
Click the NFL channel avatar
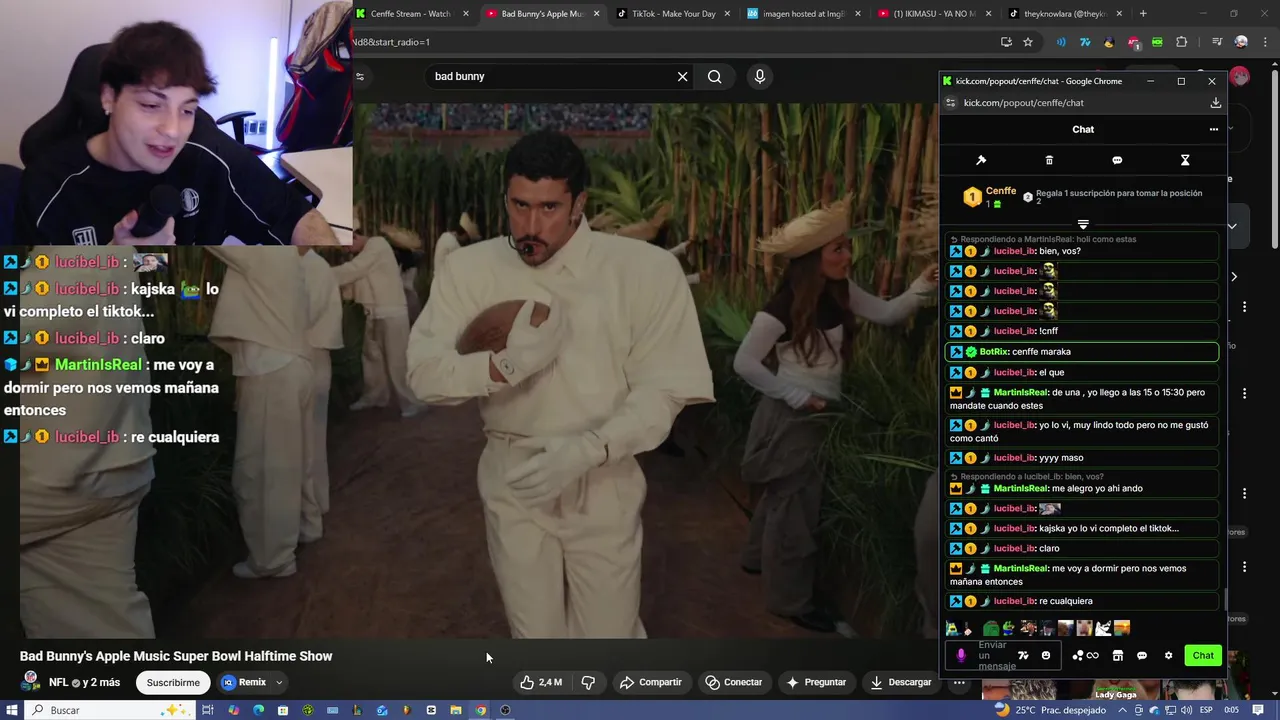point(31,682)
